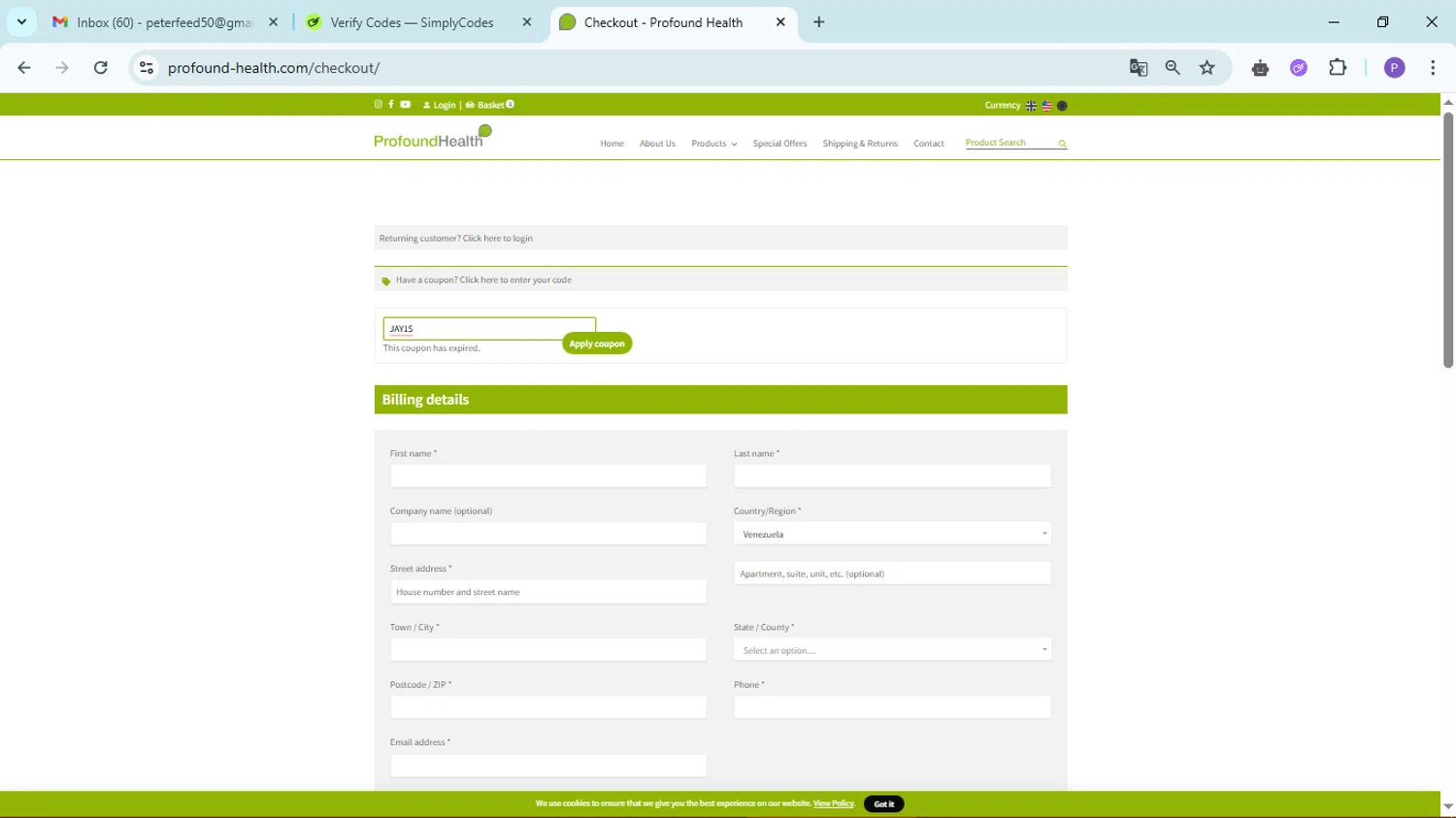Click the Postcode / ZIP field

pyautogui.click(x=548, y=707)
